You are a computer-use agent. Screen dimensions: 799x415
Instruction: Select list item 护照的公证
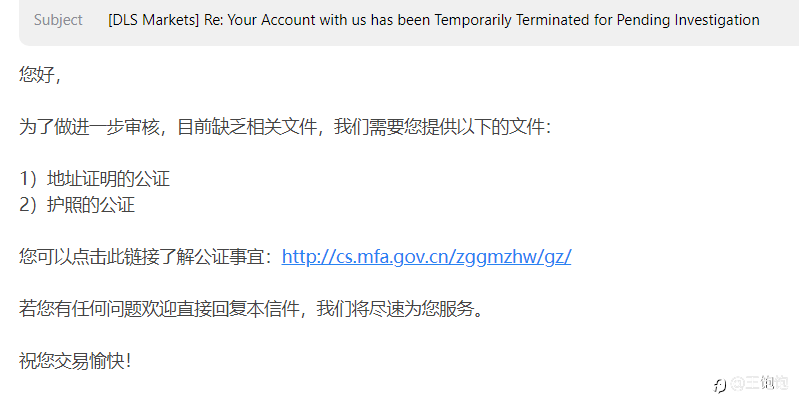91,205
